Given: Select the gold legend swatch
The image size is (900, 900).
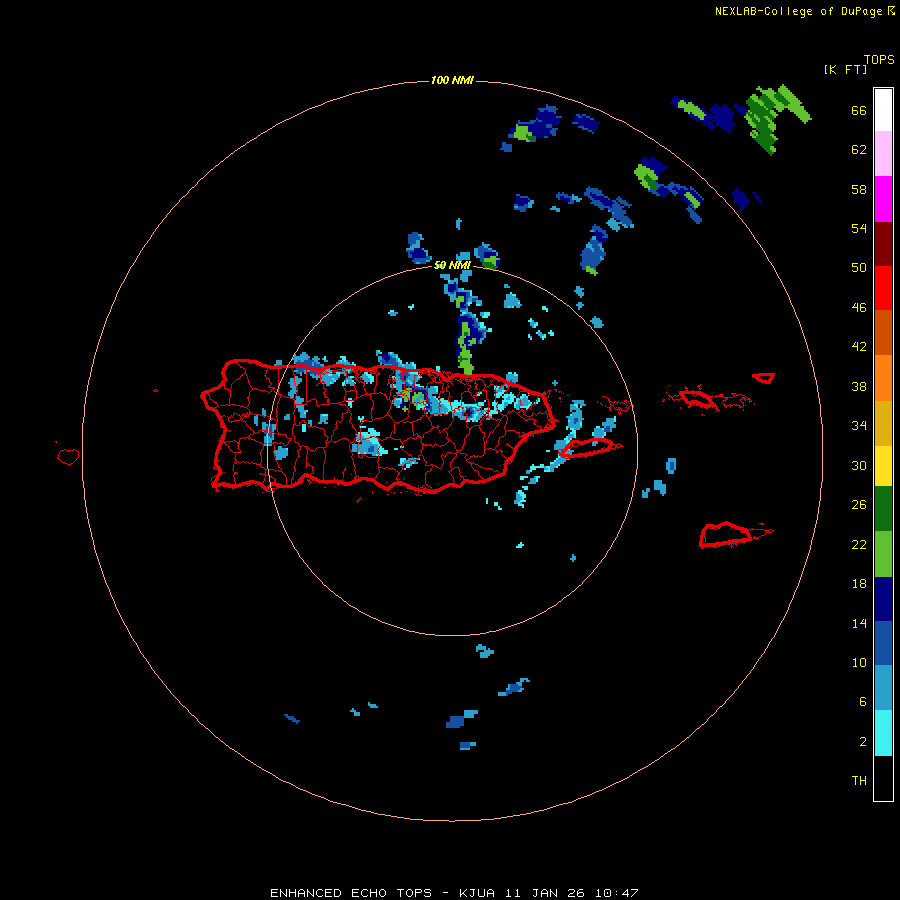Looking at the screenshot, I should [883, 423].
